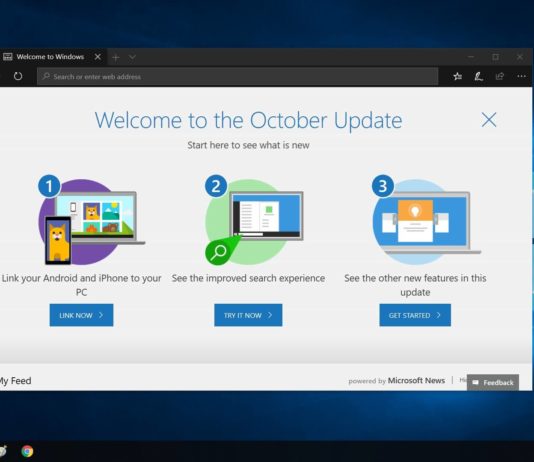
Task: Click the phone and laptop illustration
Action: point(91,221)
